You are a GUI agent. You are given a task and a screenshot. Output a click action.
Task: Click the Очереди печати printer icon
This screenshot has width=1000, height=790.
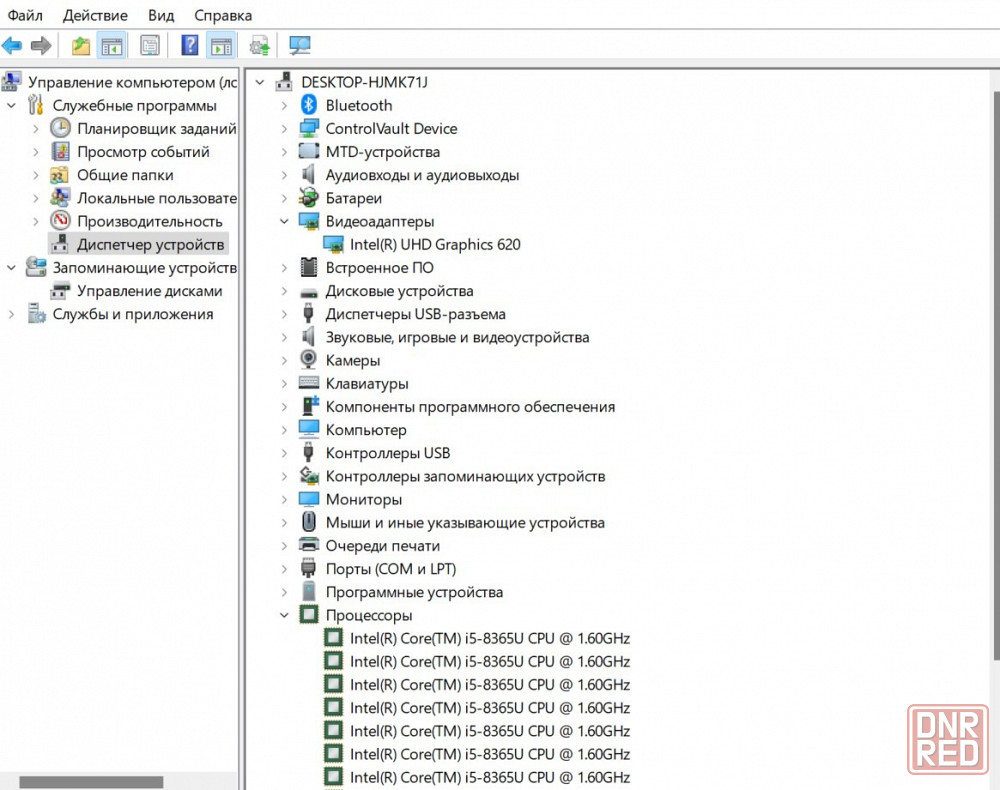point(309,545)
